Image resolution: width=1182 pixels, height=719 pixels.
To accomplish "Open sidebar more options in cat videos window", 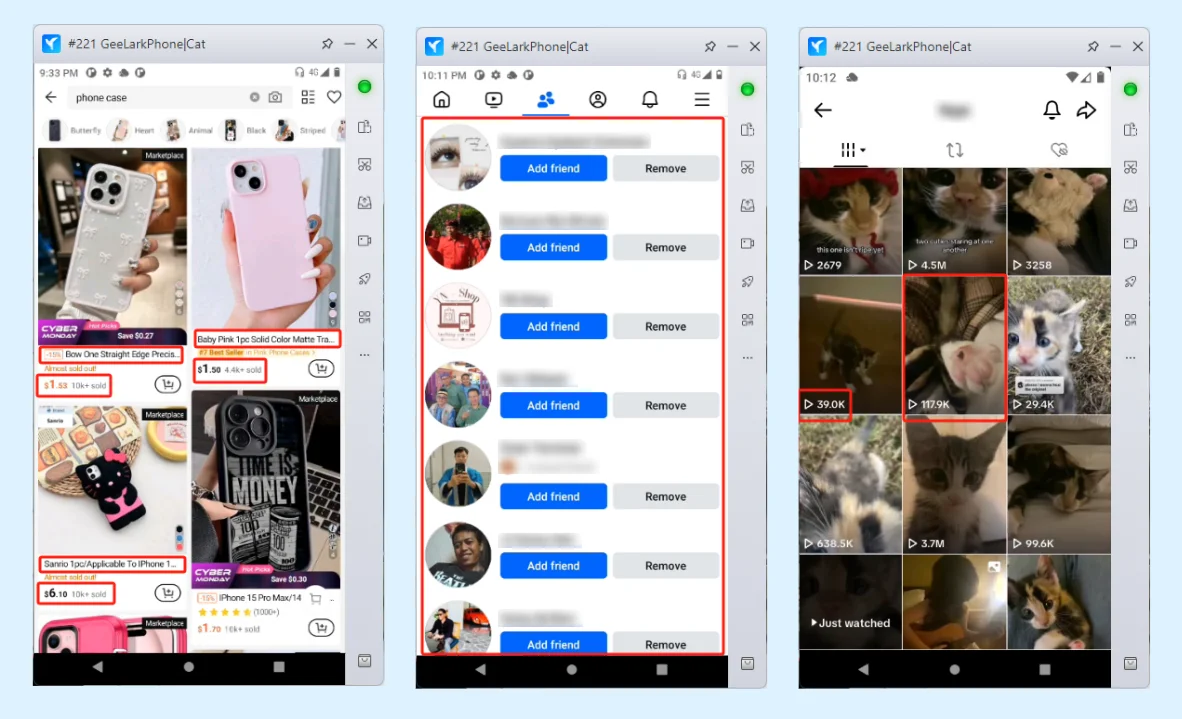I will click(x=1131, y=358).
